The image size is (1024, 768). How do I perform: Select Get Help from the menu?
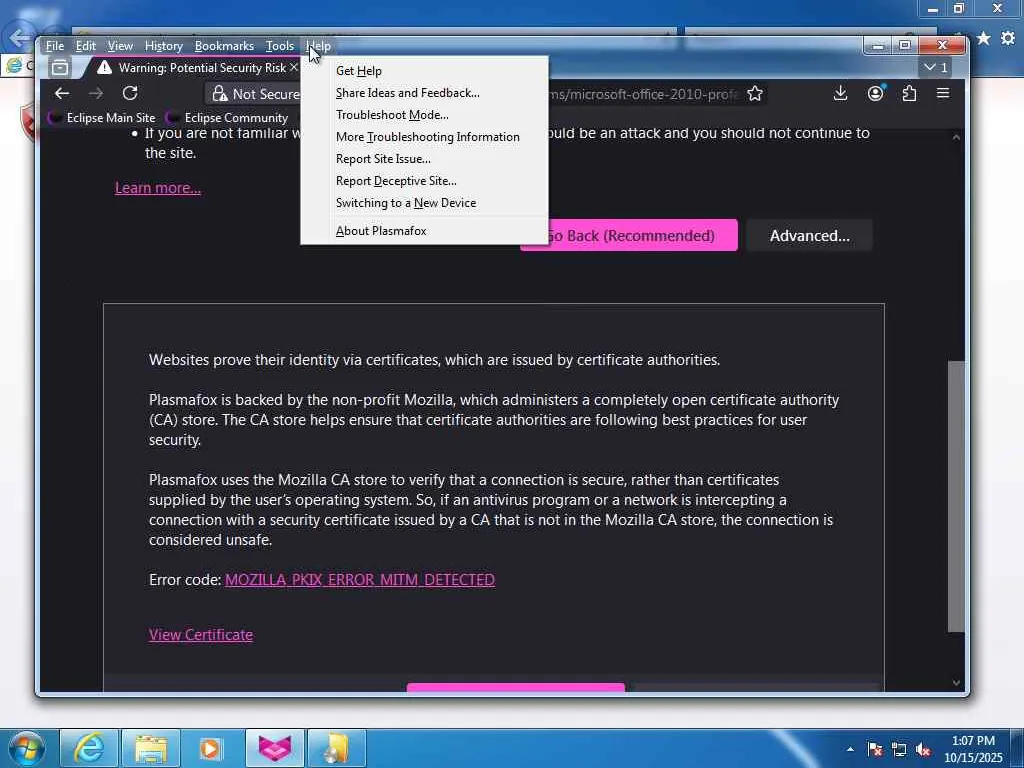pyautogui.click(x=424, y=71)
